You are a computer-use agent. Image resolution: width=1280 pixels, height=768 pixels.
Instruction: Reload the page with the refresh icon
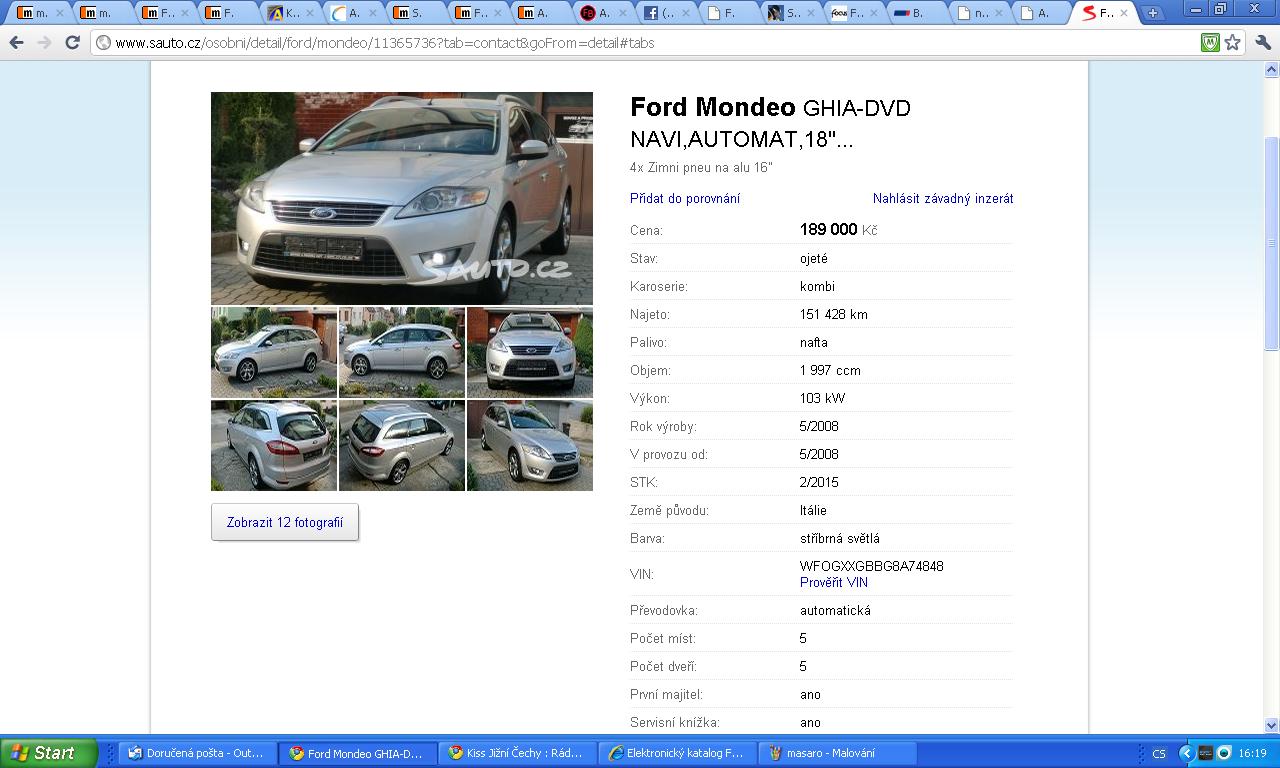72,43
